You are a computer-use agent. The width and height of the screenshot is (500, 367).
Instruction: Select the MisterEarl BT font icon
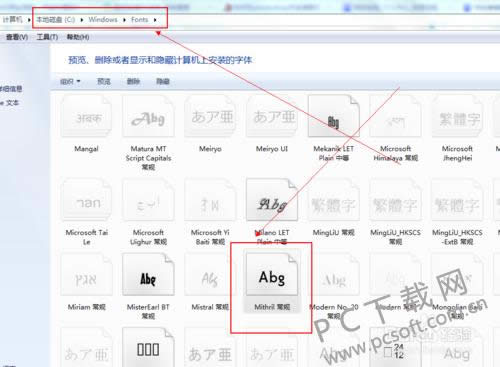(148, 274)
